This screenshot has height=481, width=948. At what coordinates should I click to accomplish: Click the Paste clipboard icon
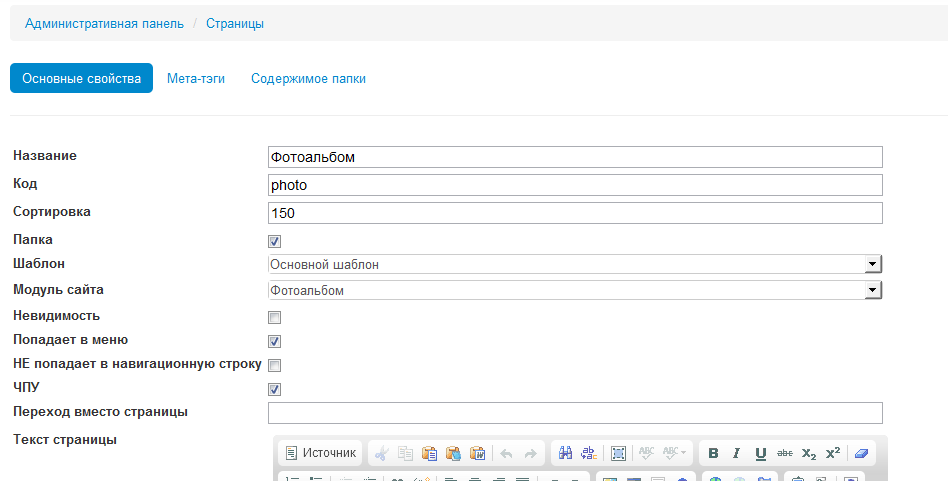point(429,453)
